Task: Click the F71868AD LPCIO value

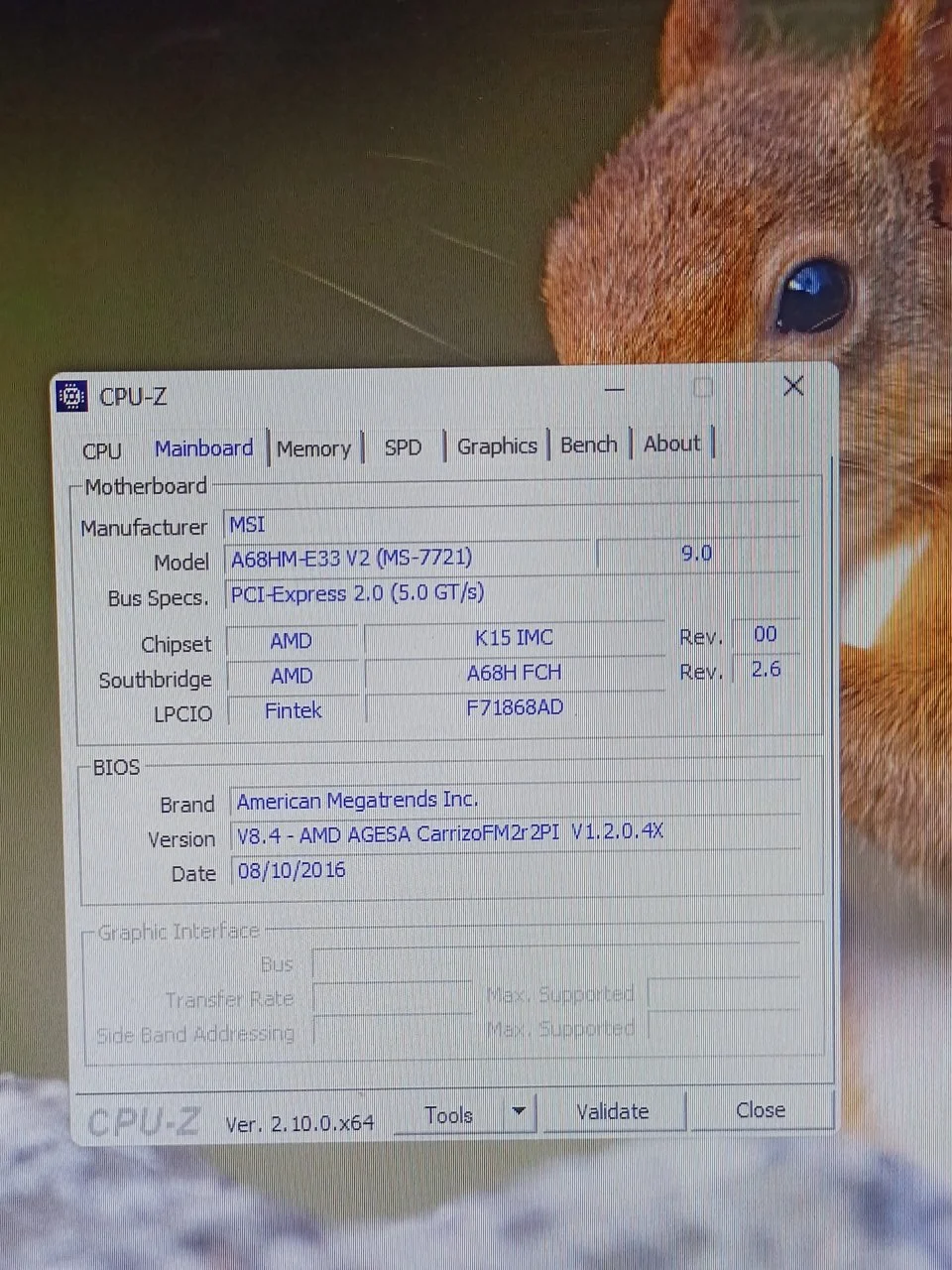Action: point(514,707)
